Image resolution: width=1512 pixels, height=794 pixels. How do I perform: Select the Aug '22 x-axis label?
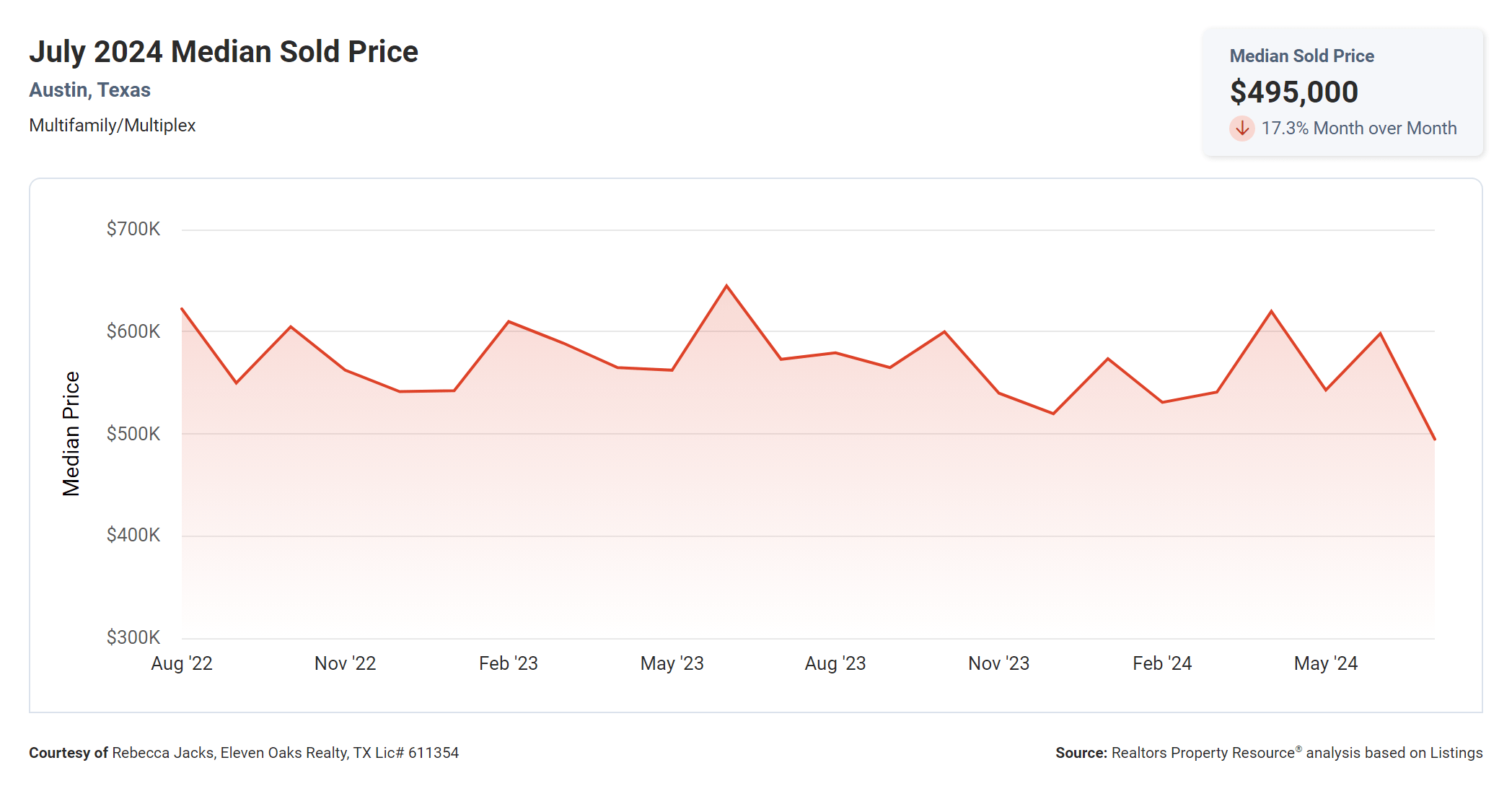182,663
